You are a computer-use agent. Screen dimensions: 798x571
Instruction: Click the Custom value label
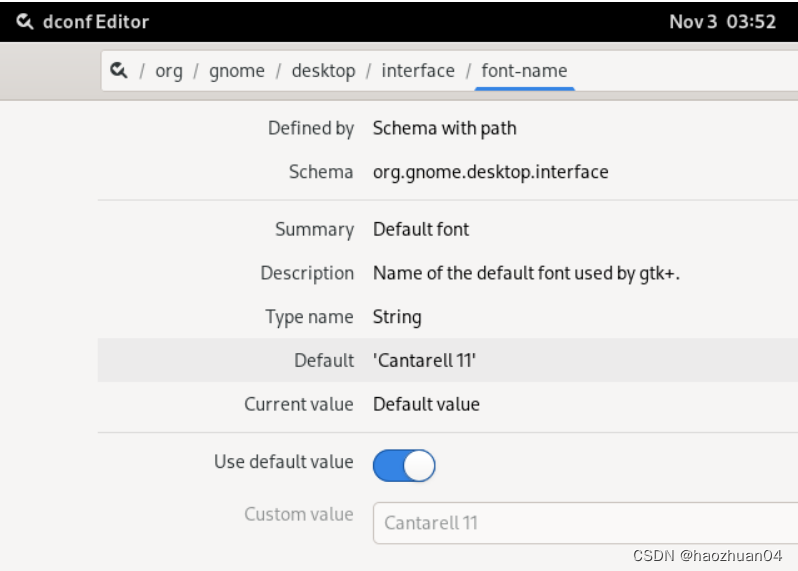point(299,514)
